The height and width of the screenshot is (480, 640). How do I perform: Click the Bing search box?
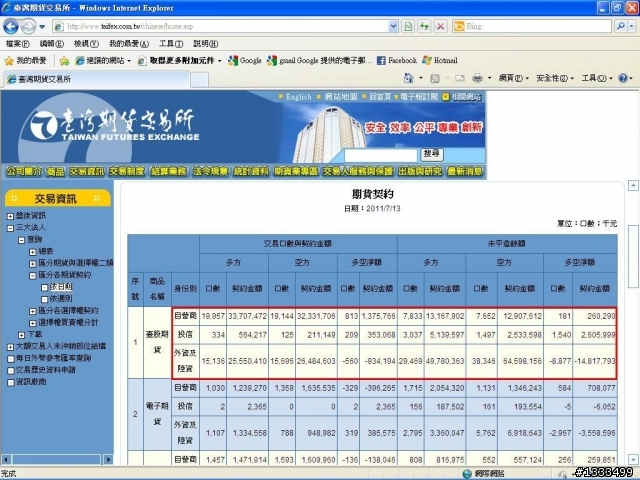[532, 27]
